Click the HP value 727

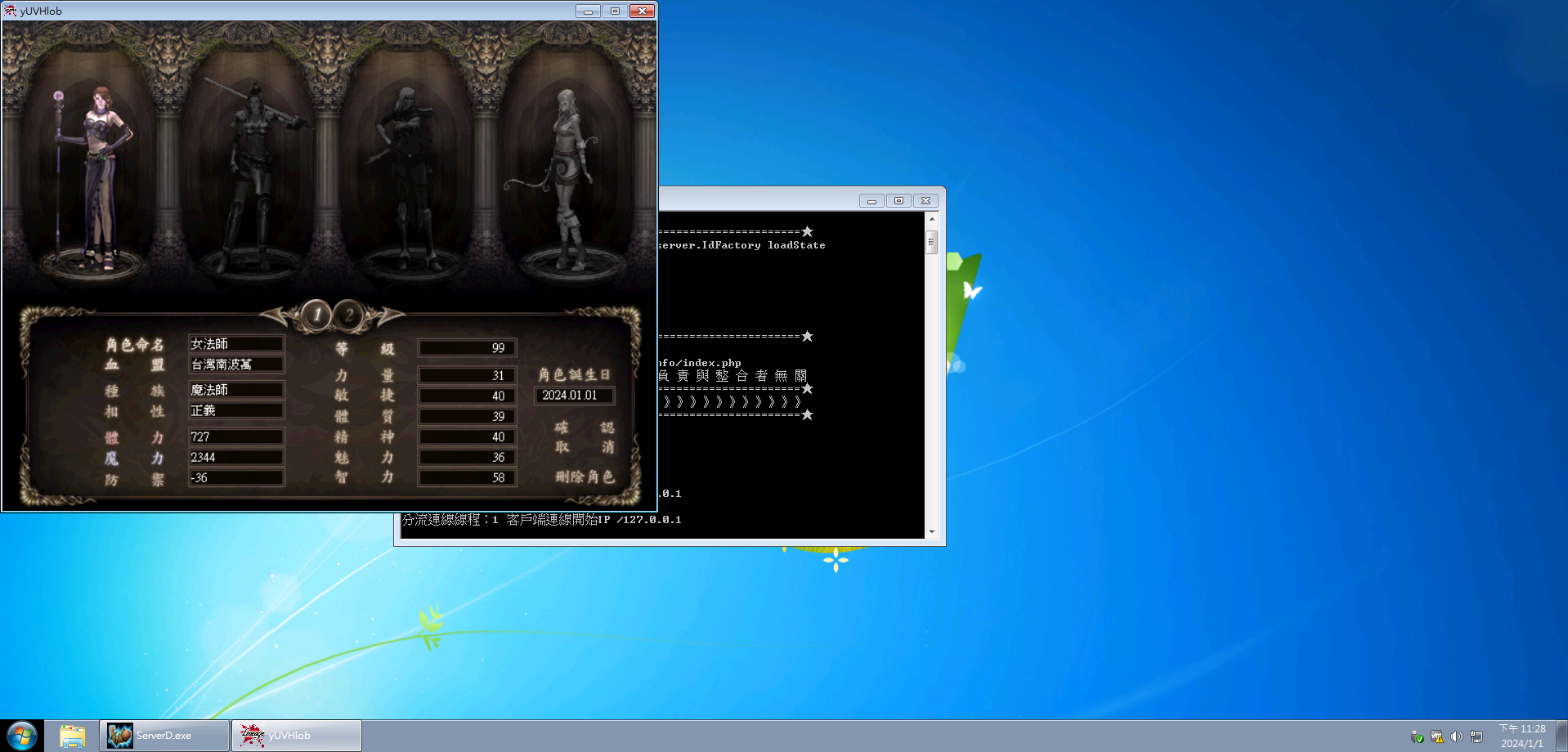236,436
